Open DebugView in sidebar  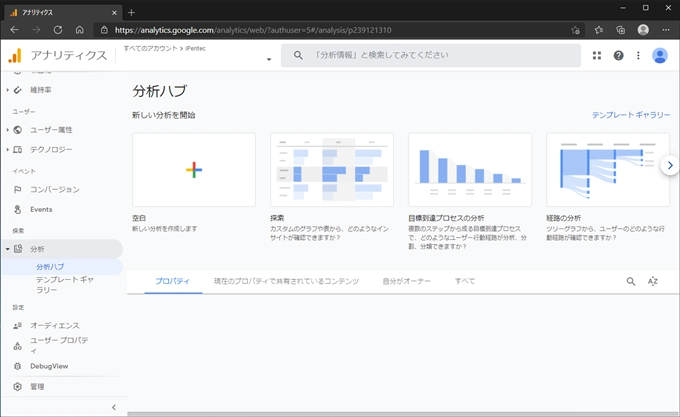click(x=49, y=366)
